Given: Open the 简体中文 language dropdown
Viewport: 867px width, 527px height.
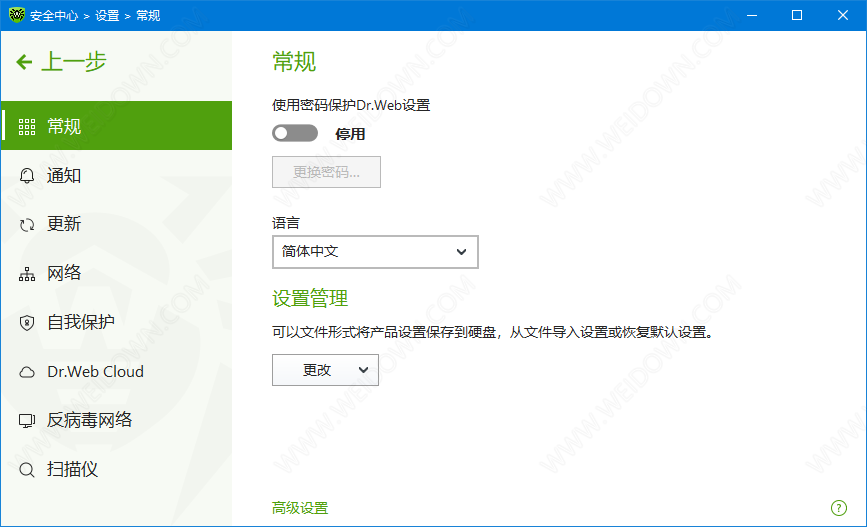Looking at the screenshot, I should point(375,252).
